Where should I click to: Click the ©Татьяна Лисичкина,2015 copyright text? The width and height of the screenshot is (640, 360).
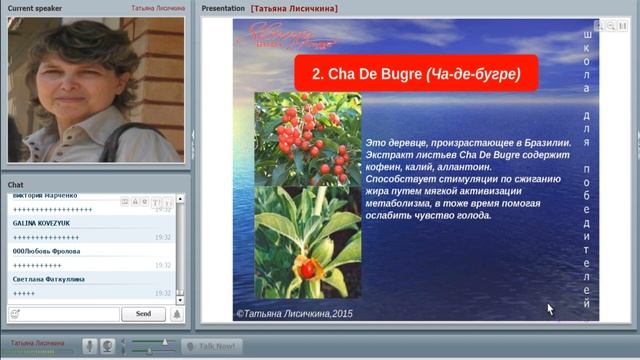[x=294, y=313]
